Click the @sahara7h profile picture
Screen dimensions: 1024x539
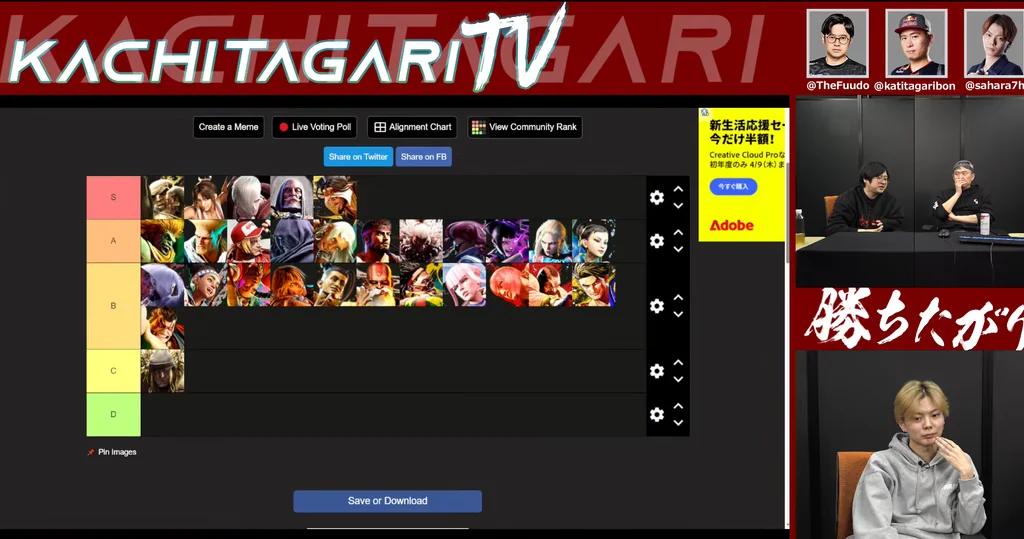(994, 43)
